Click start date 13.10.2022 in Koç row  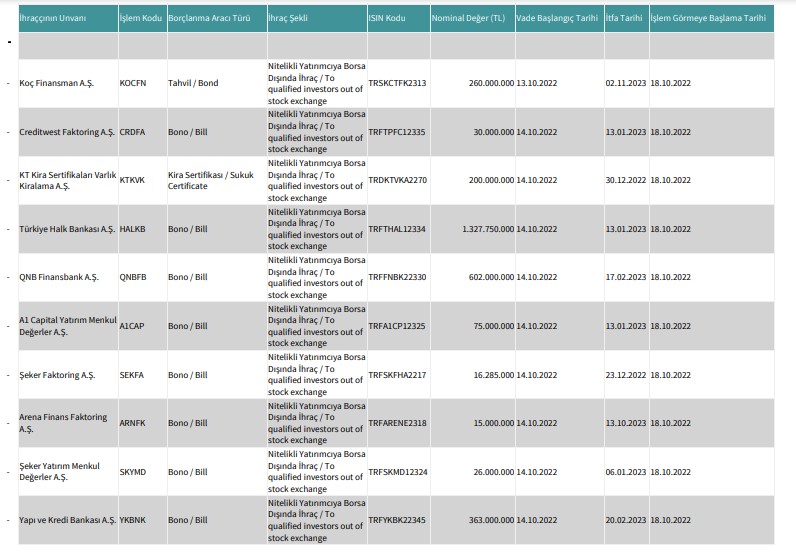[x=537, y=83]
